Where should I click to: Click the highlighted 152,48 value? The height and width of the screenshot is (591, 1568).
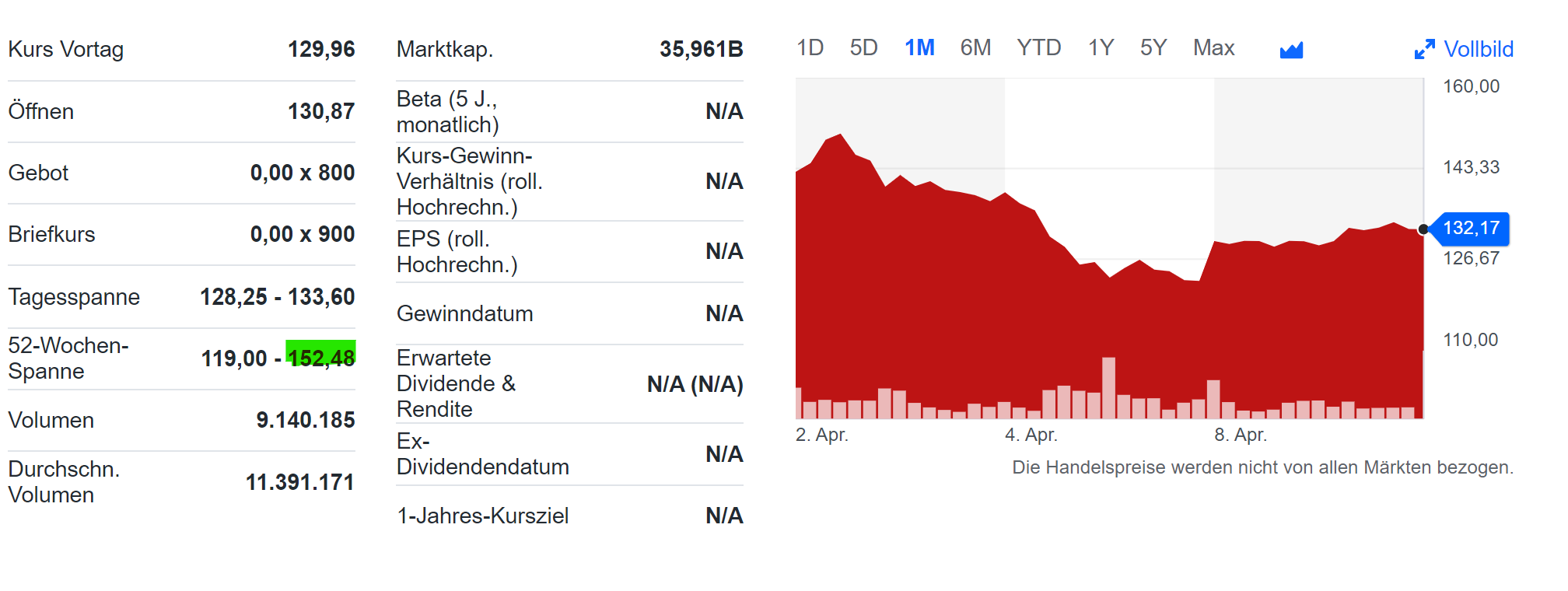coord(321,357)
